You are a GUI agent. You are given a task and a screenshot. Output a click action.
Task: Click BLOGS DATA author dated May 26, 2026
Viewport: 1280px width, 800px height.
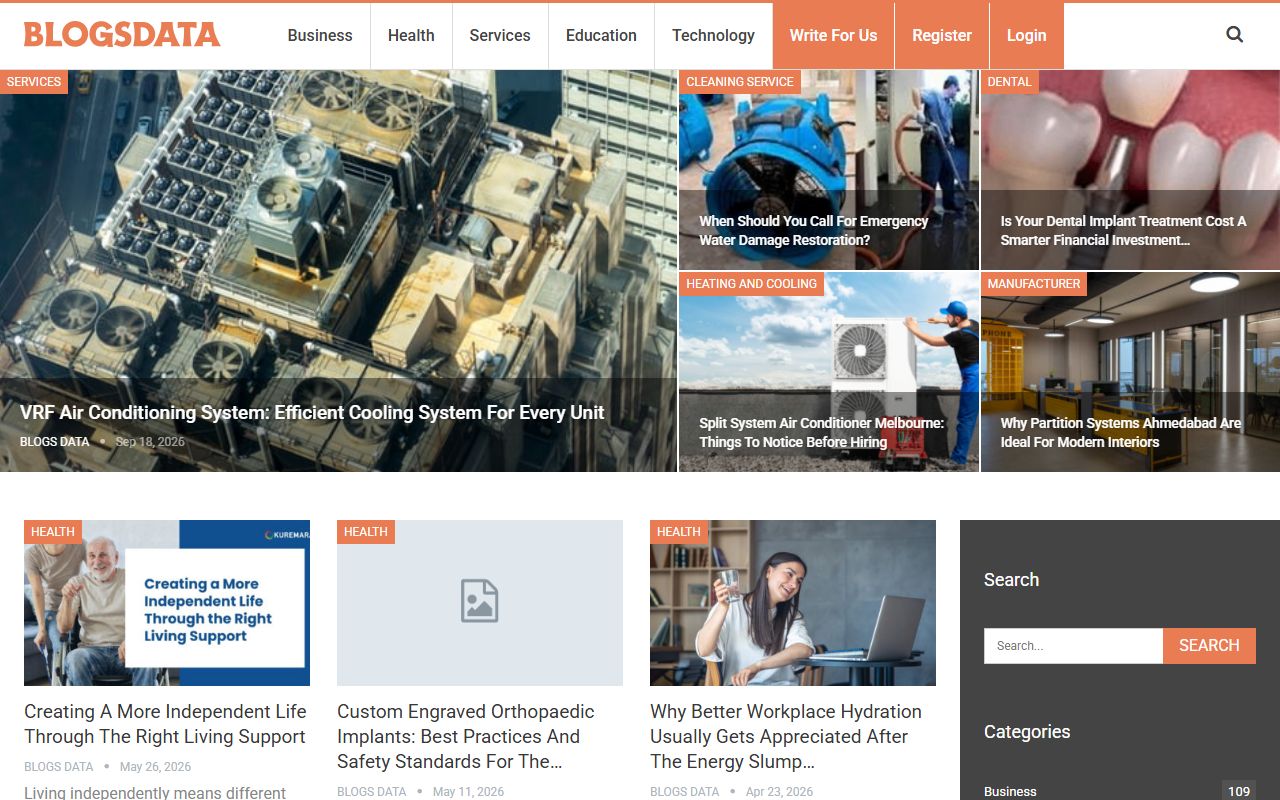coord(59,767)
